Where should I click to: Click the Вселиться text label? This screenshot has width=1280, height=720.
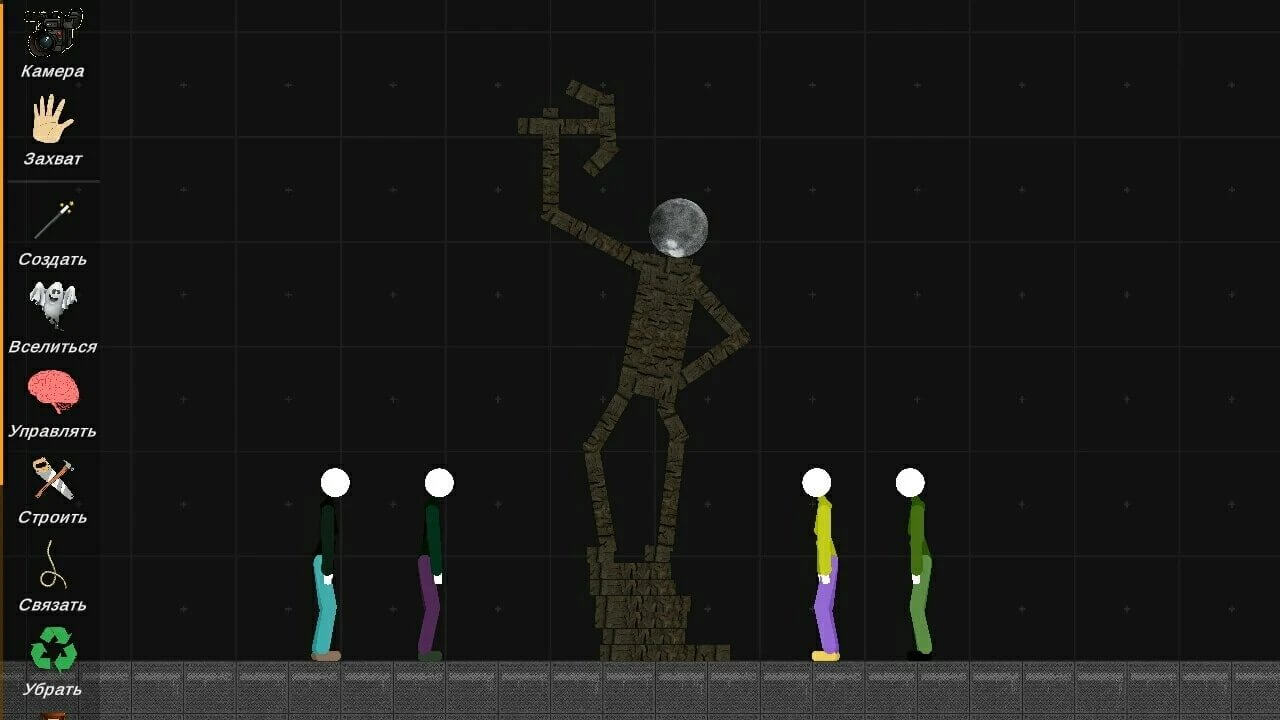click(x=50, y=347)
